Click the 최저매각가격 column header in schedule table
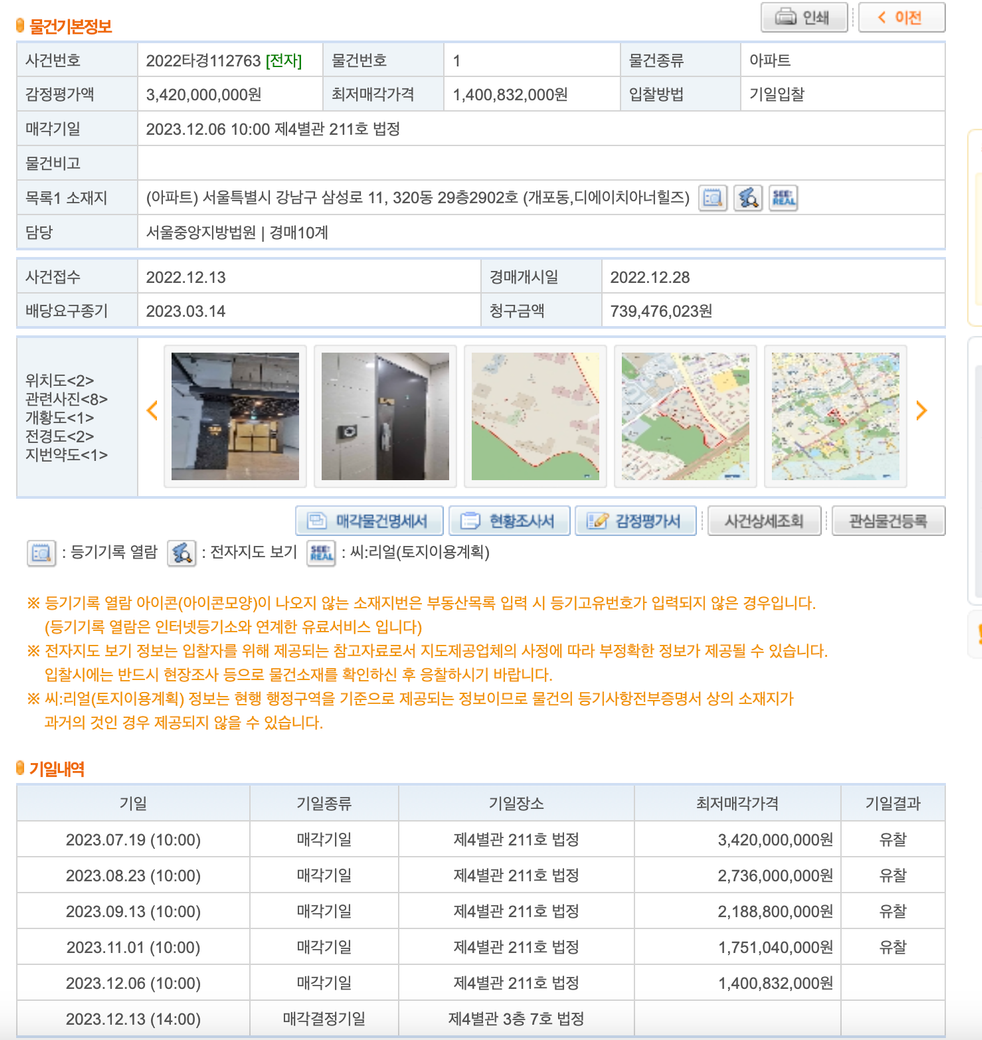This screenshot has width=982, height=1040. click(x=737, y=803)
